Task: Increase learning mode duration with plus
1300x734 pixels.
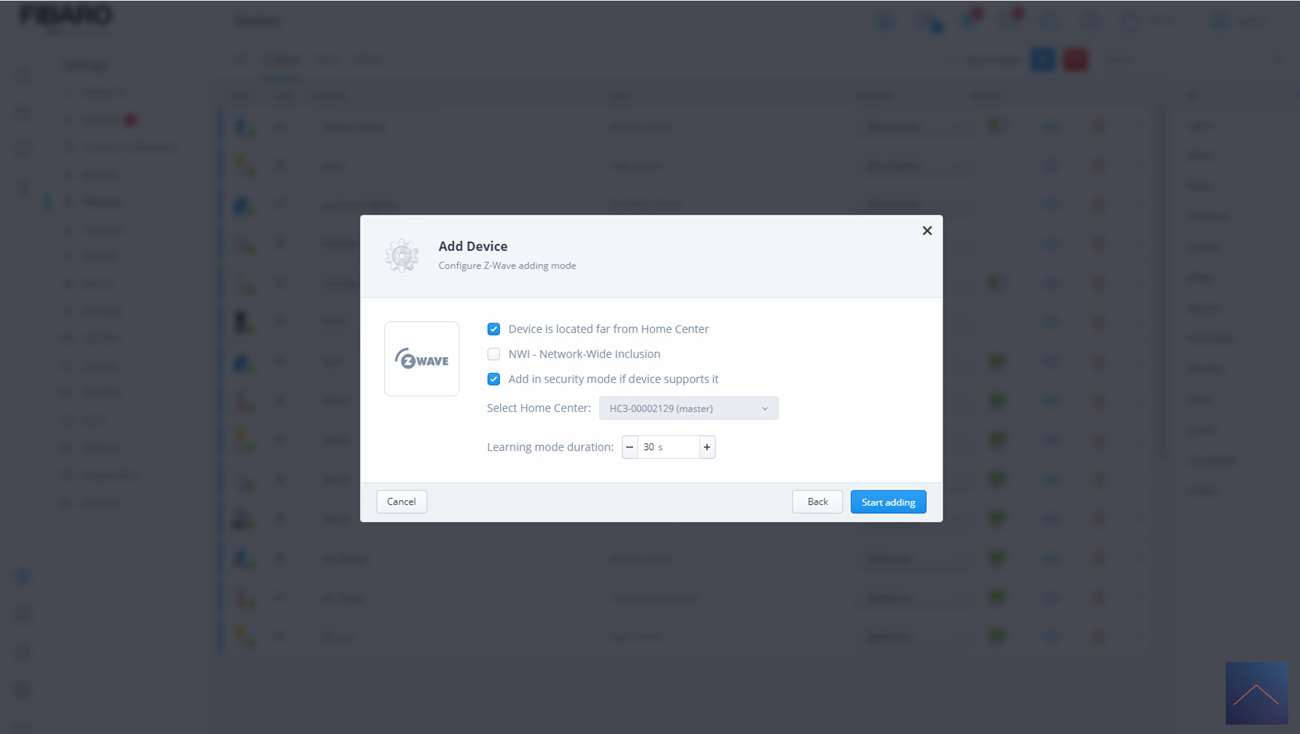Action: (707, 447)
